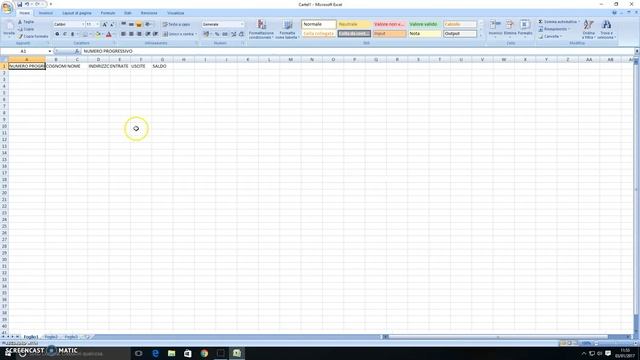The image size is (640, 360).
Task: Apply the Neutrale cell style
Action: tap(354, 24)
